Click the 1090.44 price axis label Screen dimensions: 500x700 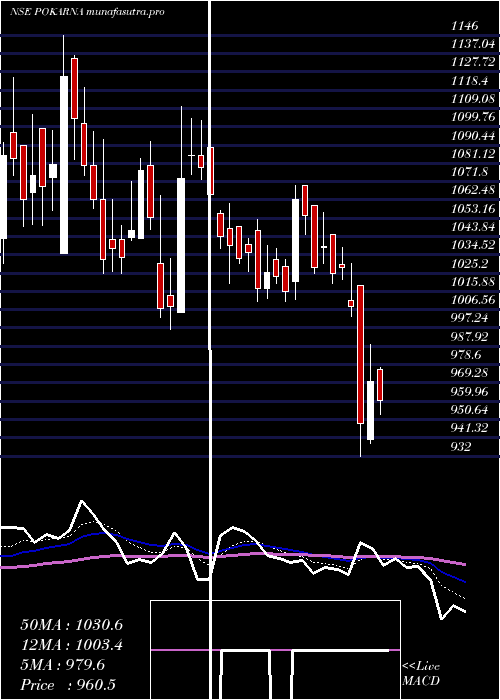(473, 135)
